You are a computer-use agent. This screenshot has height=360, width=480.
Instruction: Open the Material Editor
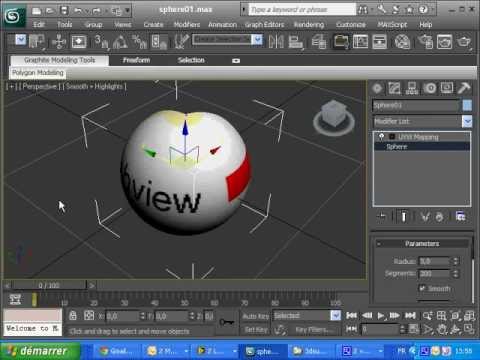tap(402, 42)
